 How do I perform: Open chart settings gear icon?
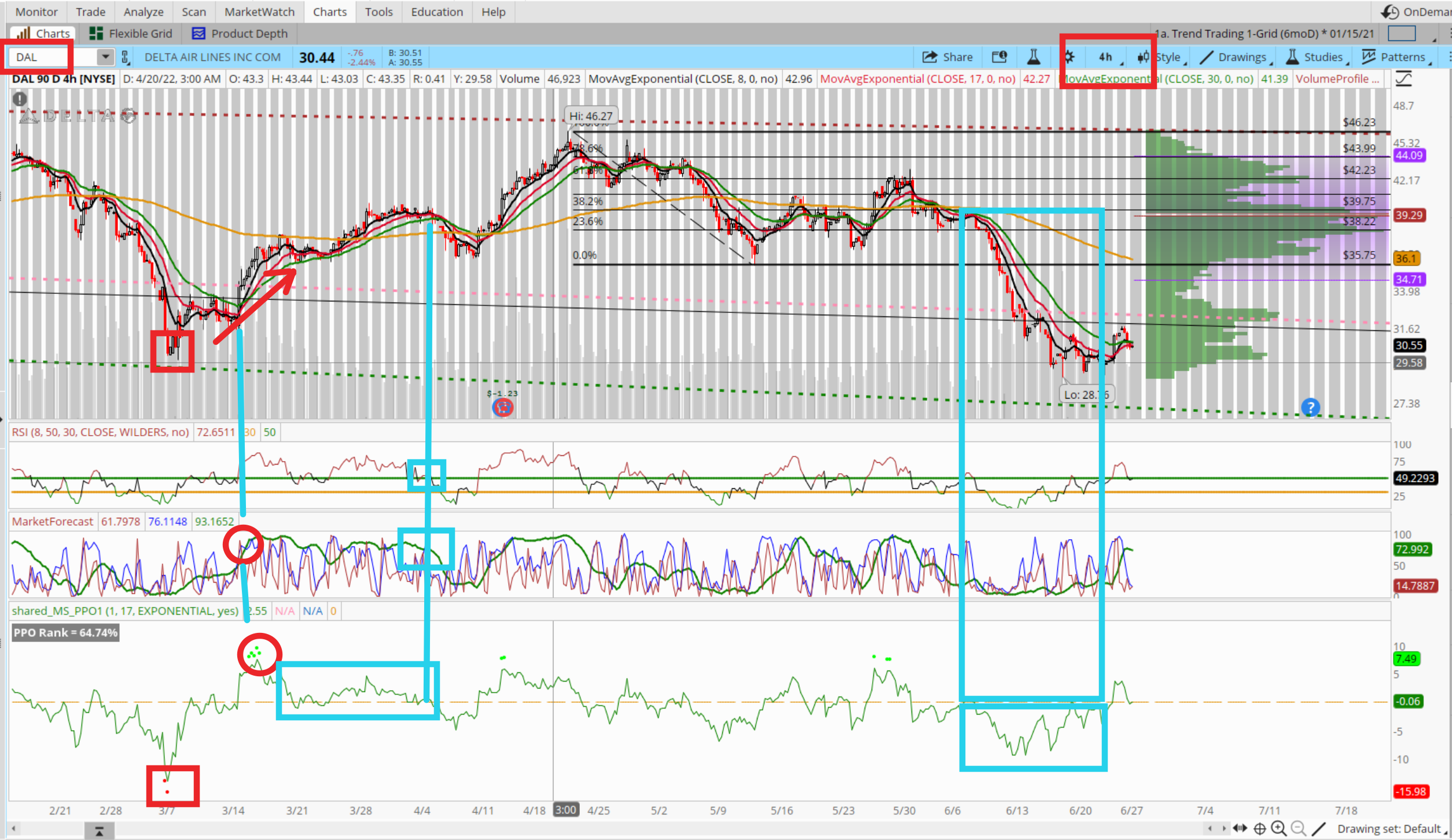[1069, 57]
